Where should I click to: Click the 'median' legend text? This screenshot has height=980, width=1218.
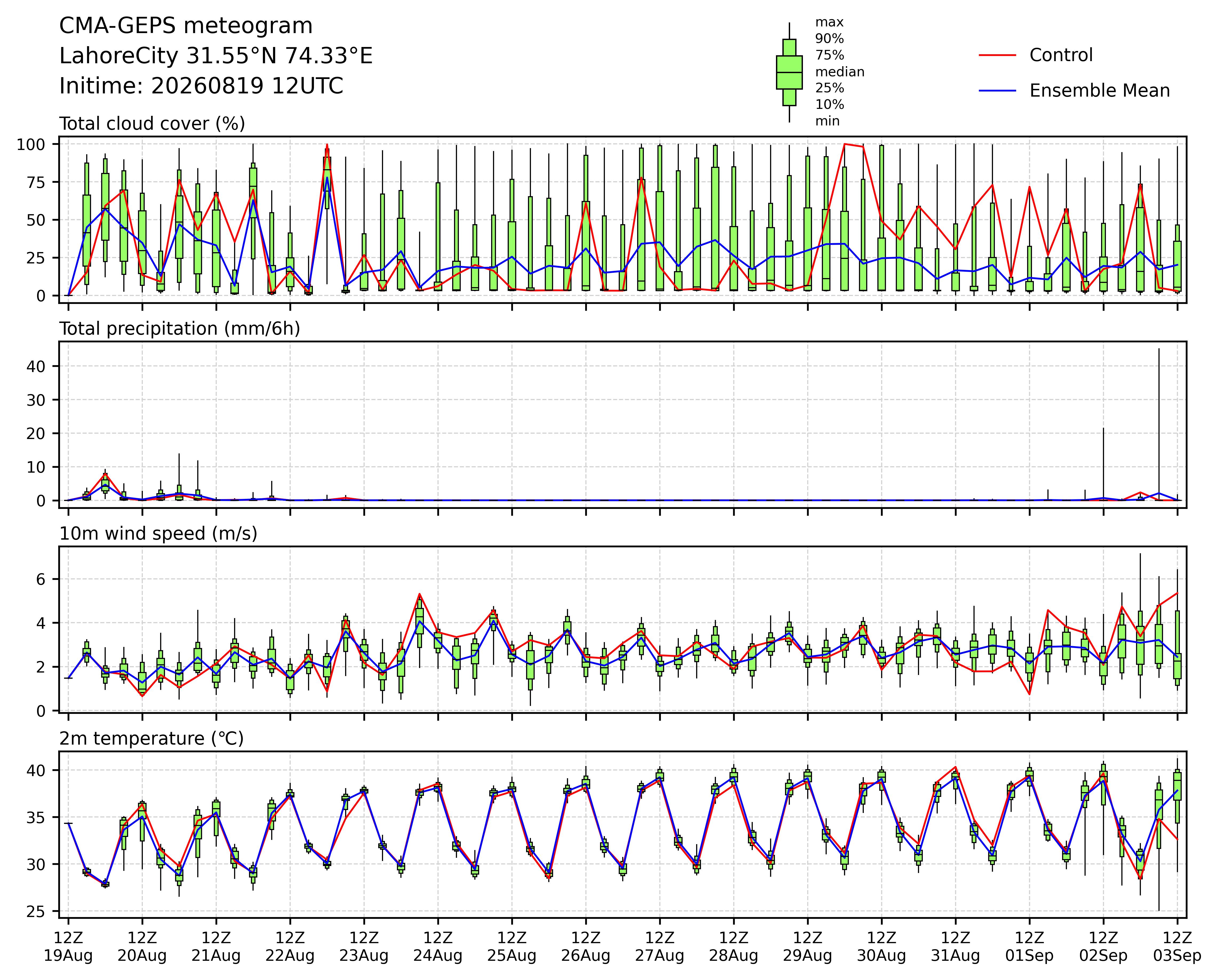coord(839,72)
